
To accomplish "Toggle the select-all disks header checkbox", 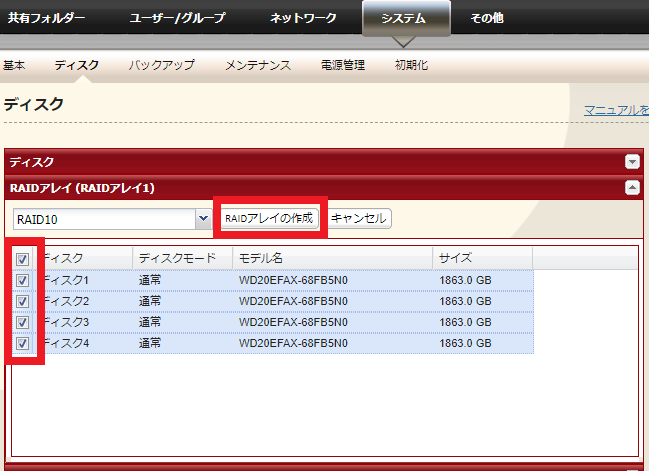I will click(x=23, y=259).
